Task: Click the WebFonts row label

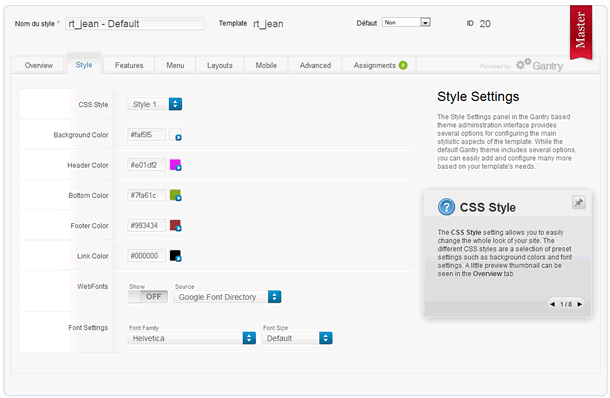Action: (92, 286)
